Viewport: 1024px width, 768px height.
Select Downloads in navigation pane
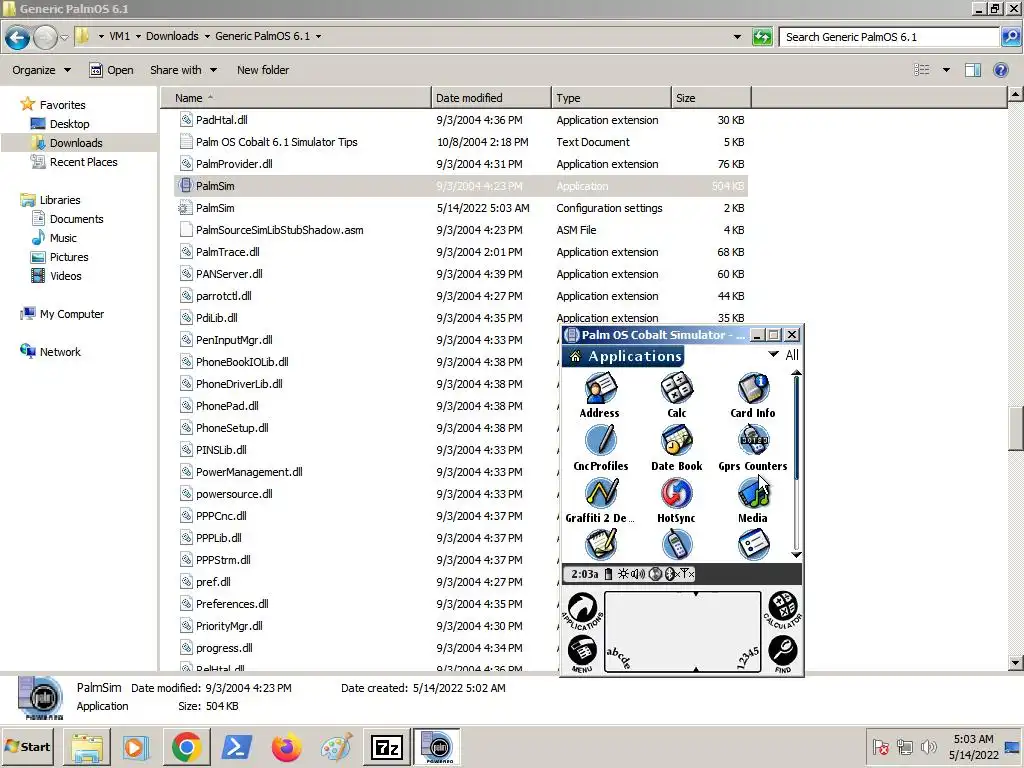pos(67,143)
